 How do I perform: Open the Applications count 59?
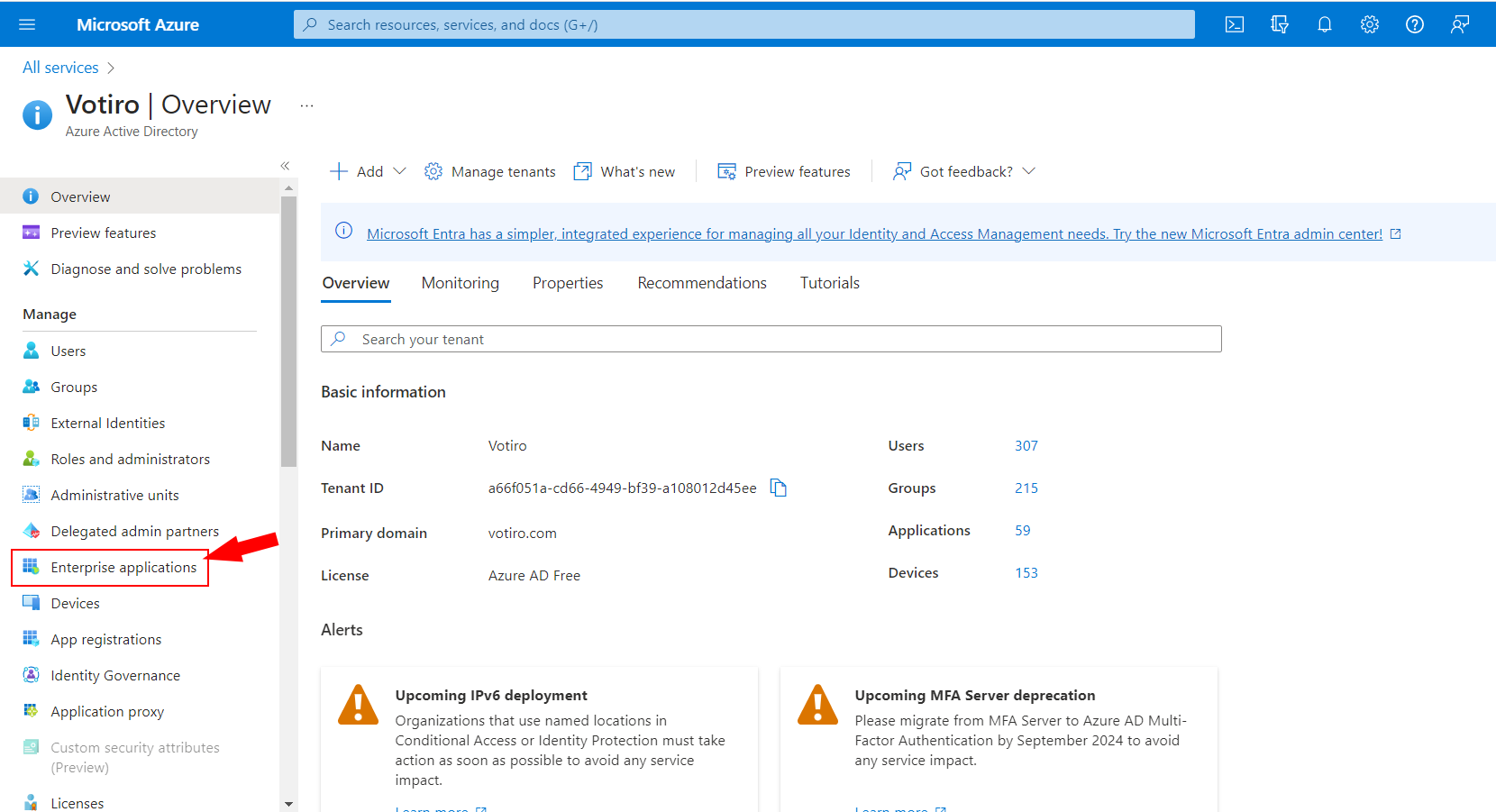pos(1023,530)
